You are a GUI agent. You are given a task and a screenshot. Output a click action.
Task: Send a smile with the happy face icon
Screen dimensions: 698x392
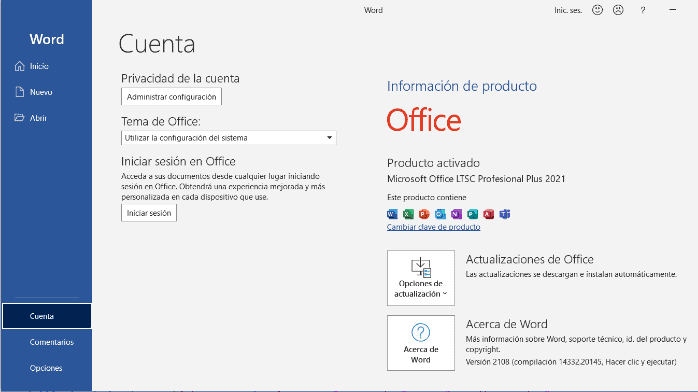(x=597, y=10)
